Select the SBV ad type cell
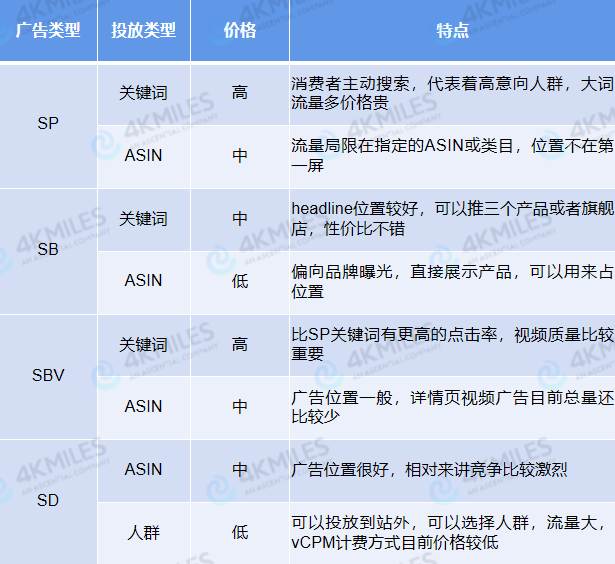This screenshot has width=615, height=564. click(48, 376)
